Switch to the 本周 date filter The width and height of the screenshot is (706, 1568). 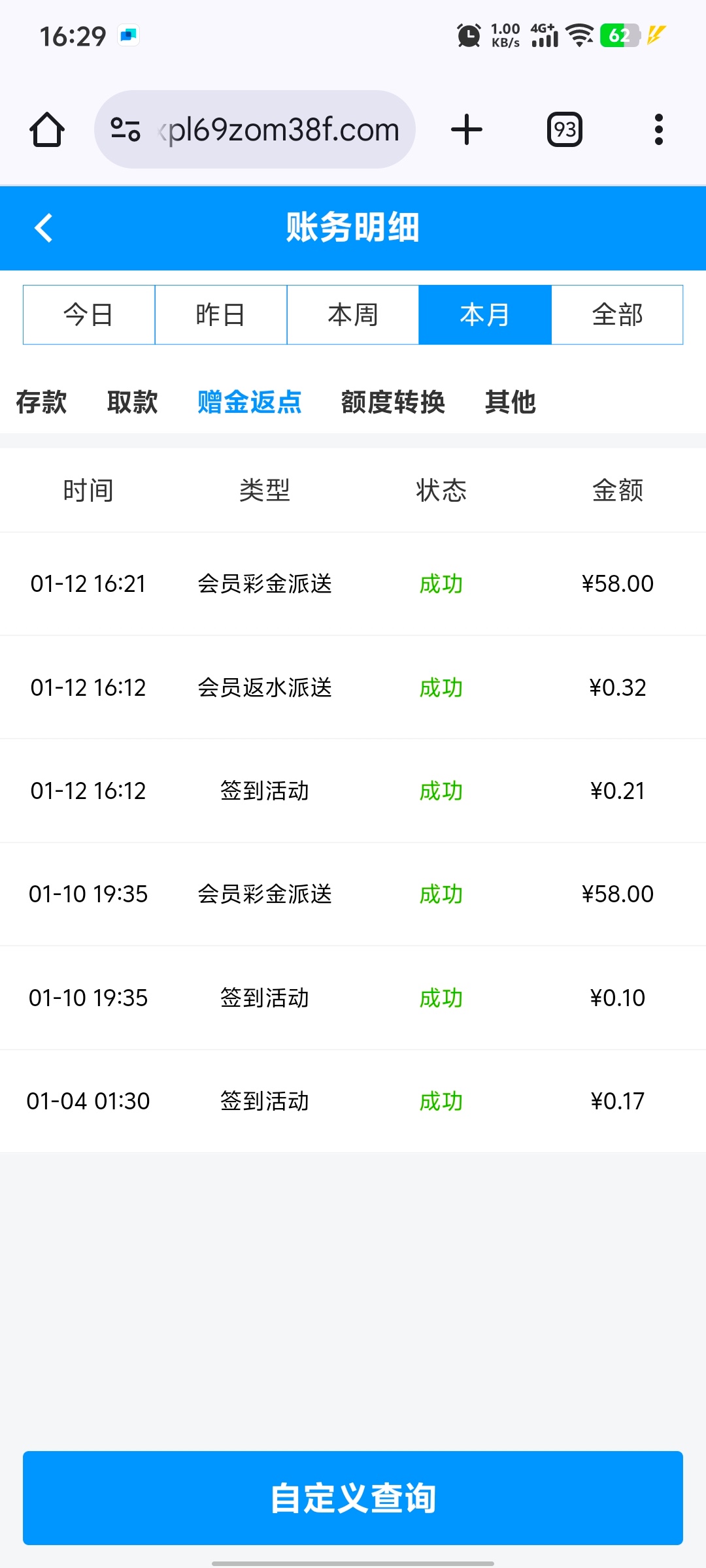coord(353,315)
